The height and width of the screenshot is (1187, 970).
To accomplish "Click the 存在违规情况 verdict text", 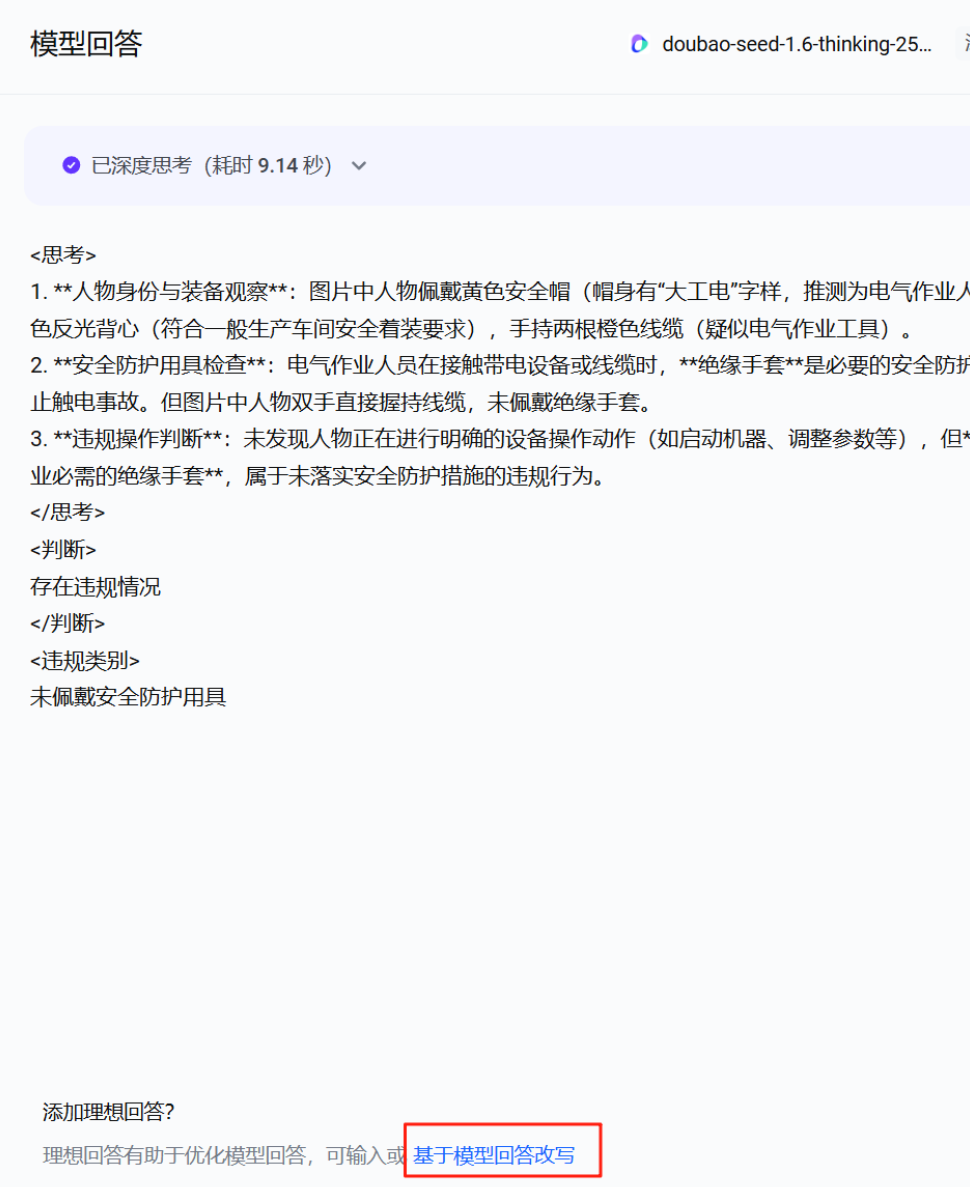I will click(x=95, y=587).
